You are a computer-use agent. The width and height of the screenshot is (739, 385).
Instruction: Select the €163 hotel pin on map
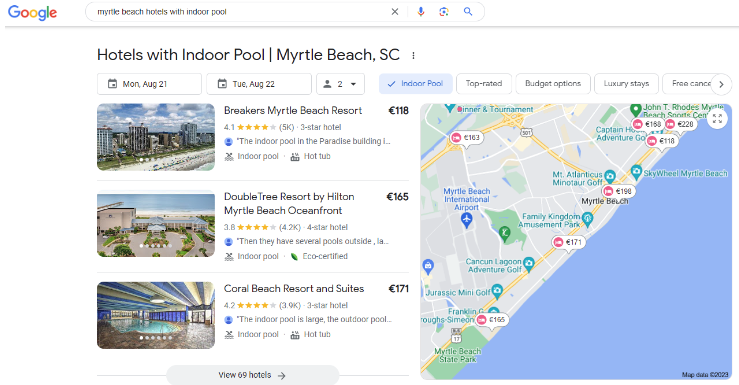tap(466, 138)
